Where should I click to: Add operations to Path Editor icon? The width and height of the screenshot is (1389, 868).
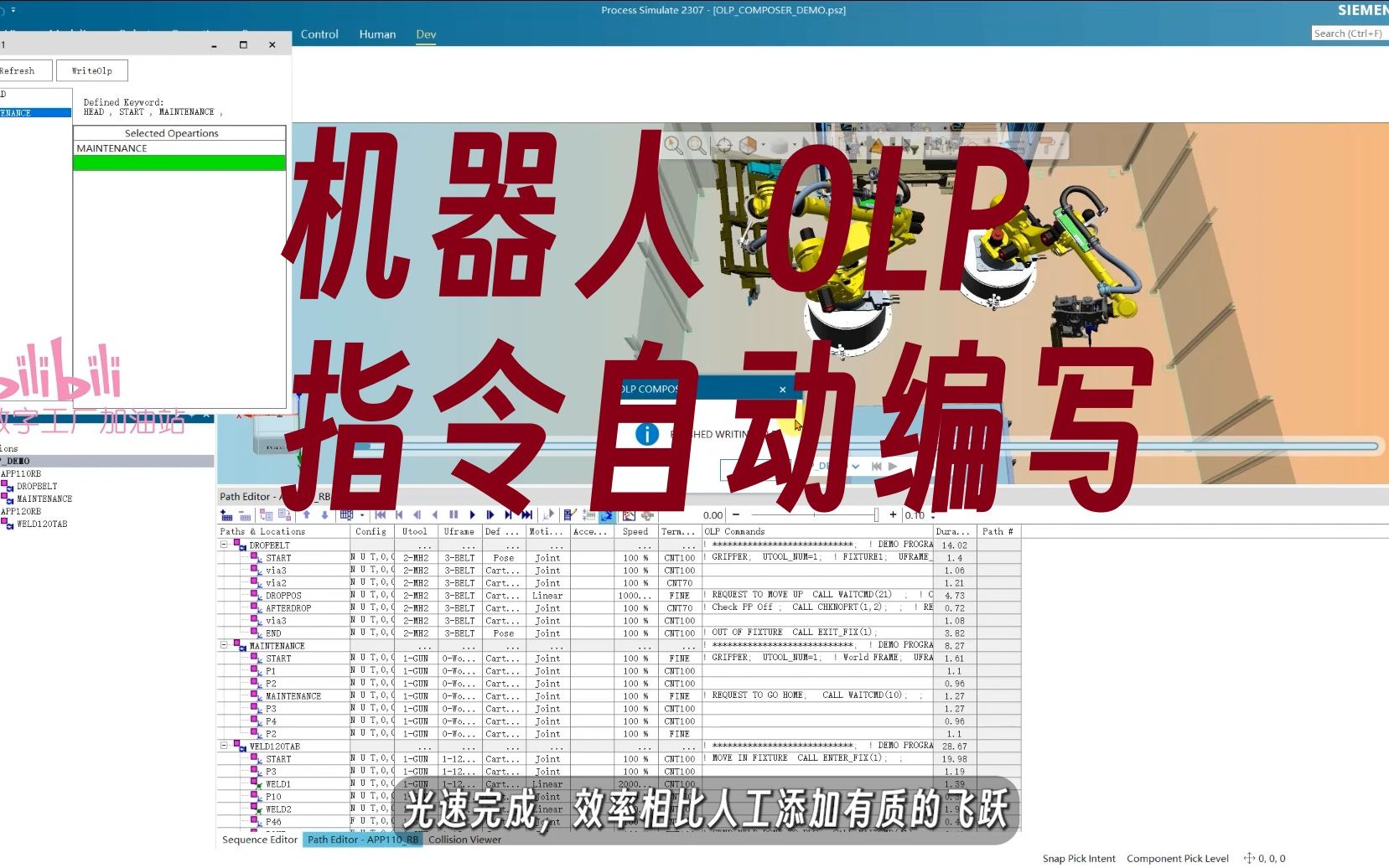(226, 515)
